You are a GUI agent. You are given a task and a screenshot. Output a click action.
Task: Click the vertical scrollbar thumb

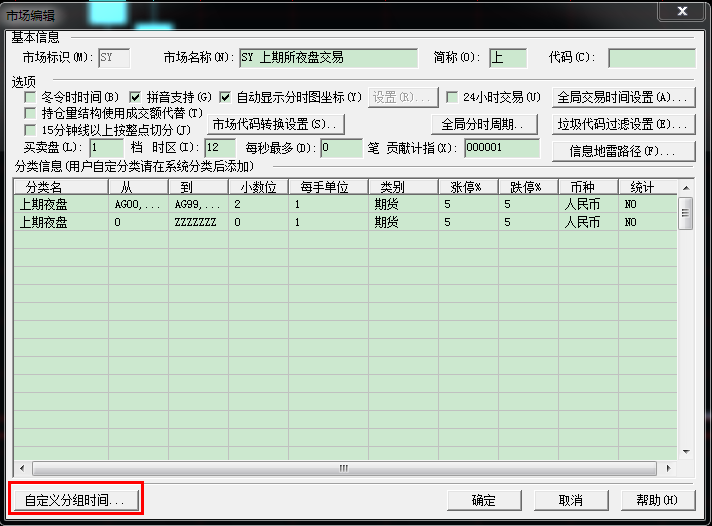[x=686, y=213]
